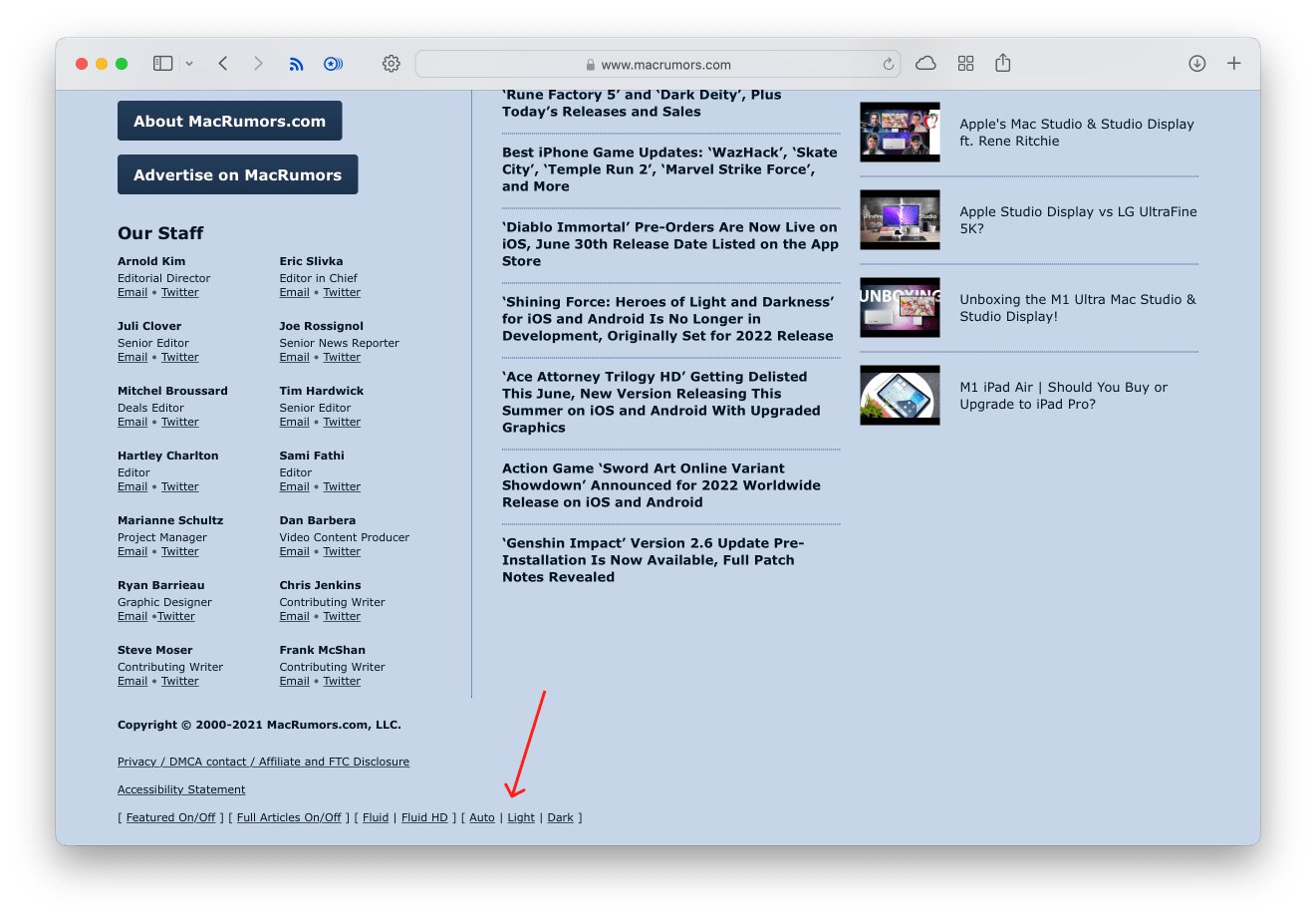Viewport: 1316px width, 919px height.
Task: Open Privacy / DMCA contact link
Action: click(263, 762)
